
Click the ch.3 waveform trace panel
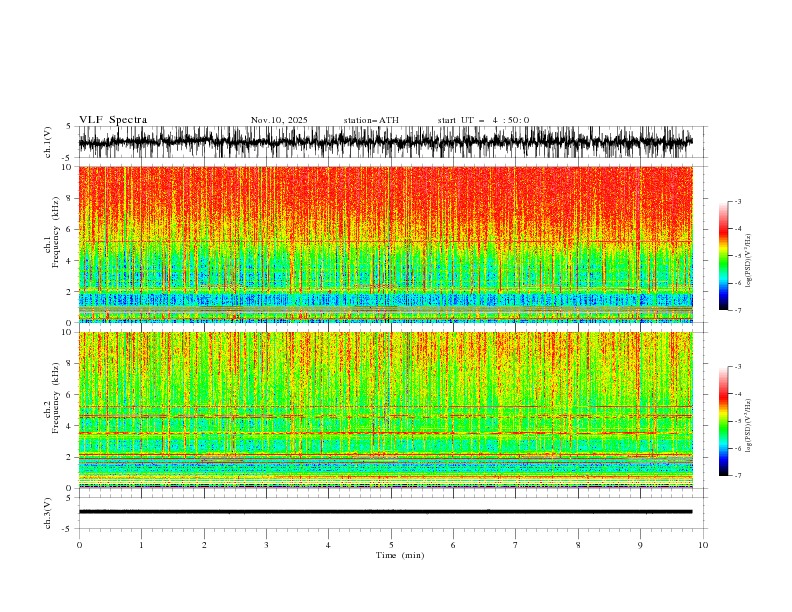[393, 513]
